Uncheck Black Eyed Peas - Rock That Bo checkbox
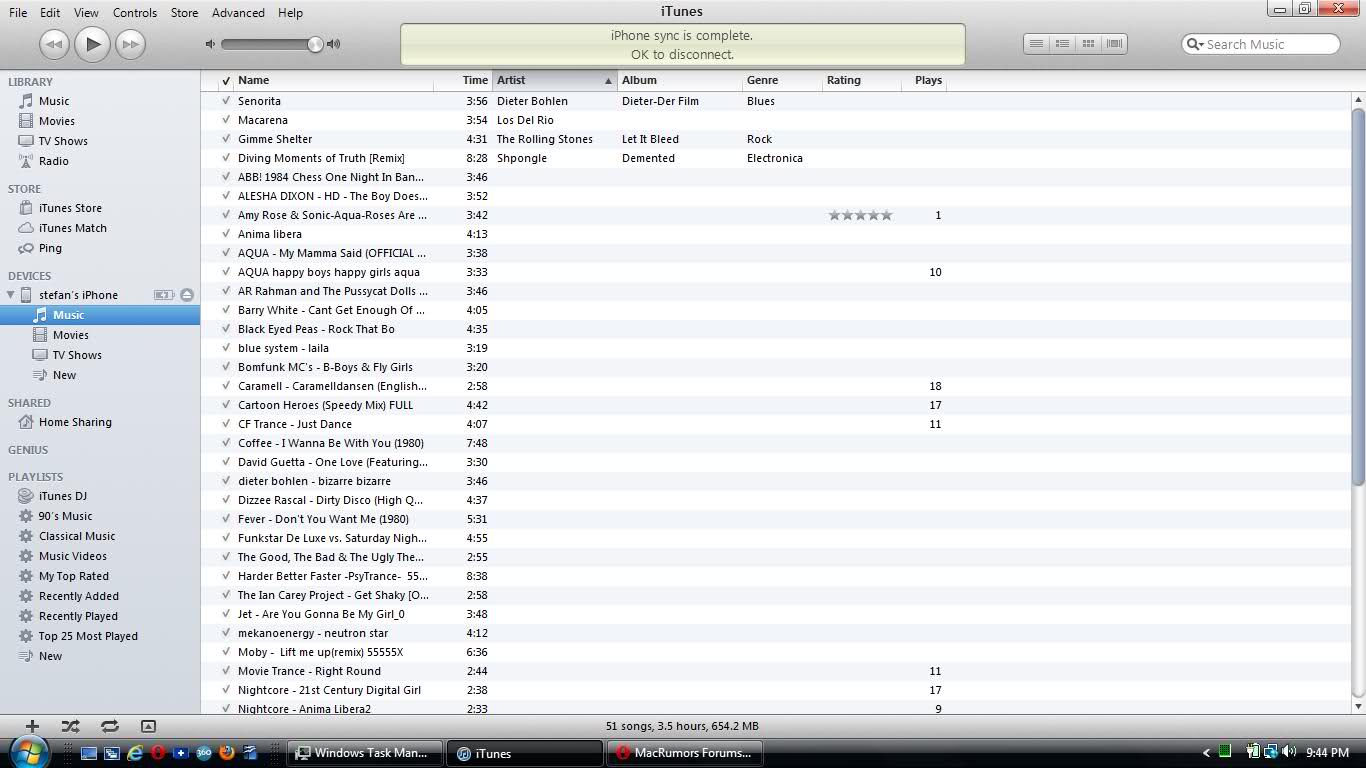 pos(226,329)
